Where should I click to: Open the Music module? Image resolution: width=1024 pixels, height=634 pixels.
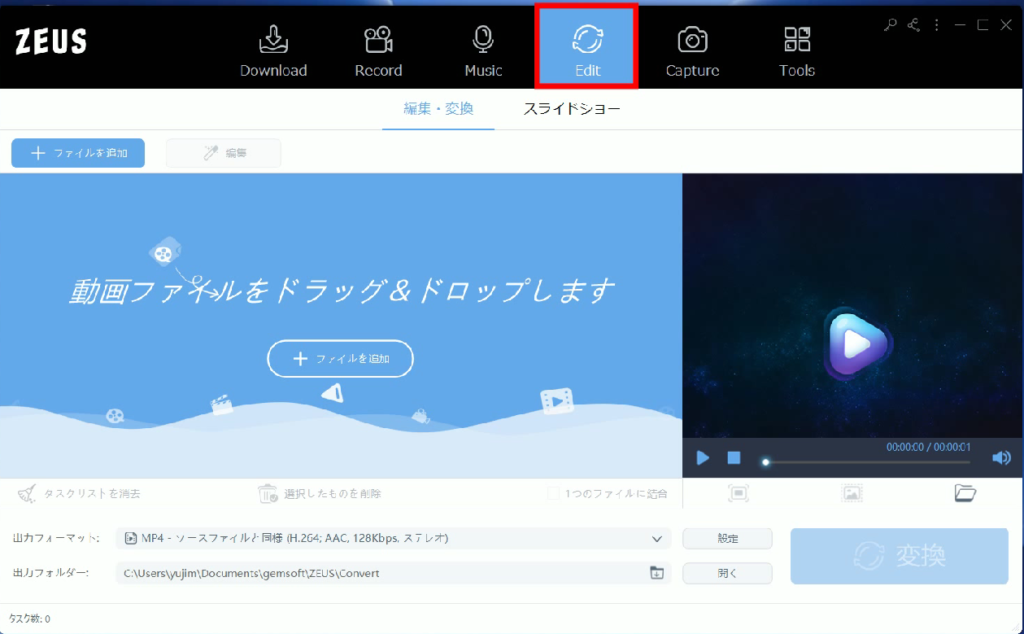[x=483, y=50]
